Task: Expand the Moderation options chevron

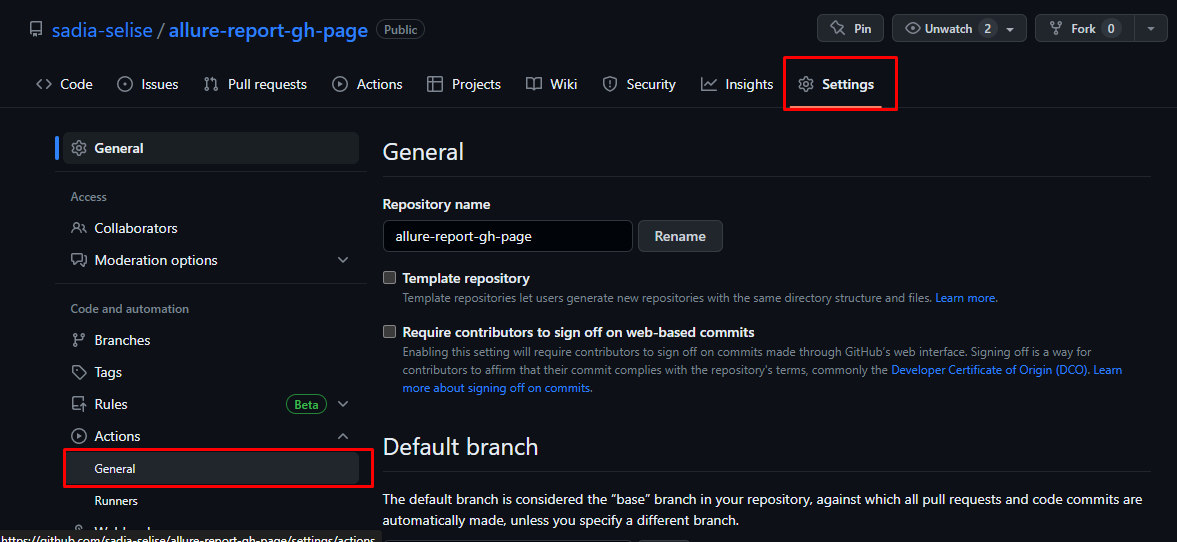Action: pos(343,260)
